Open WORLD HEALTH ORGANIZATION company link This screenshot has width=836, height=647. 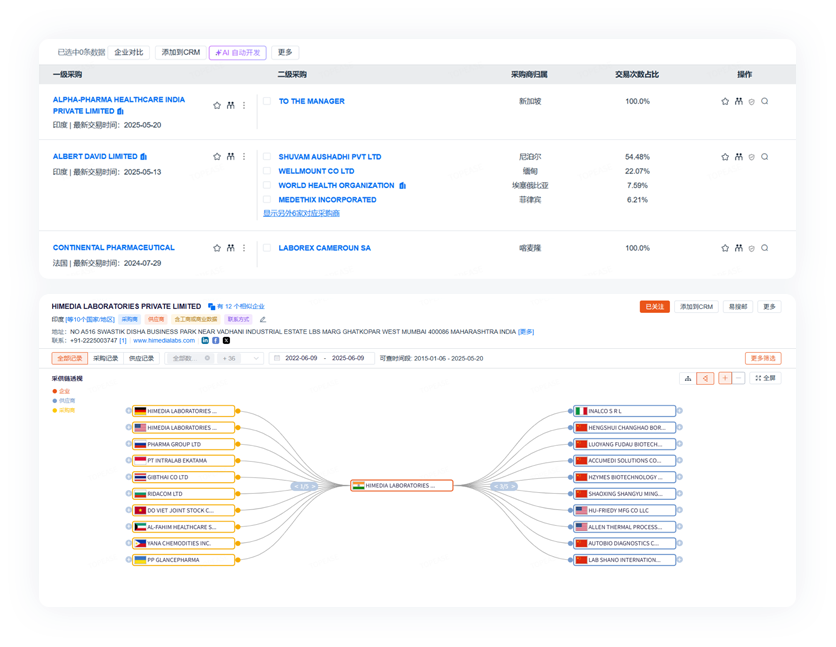[x=336, y=185]
